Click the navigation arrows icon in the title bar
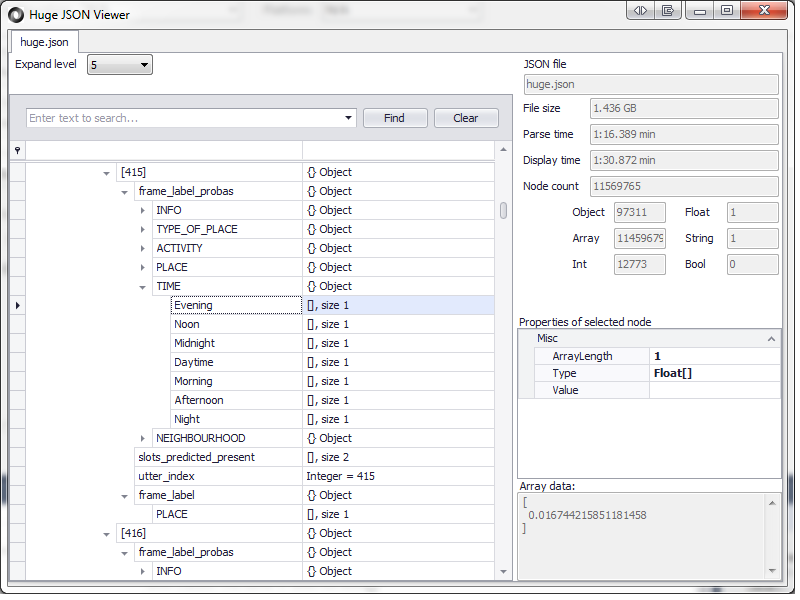Screen dimensions: 800x600 (639, 10)
